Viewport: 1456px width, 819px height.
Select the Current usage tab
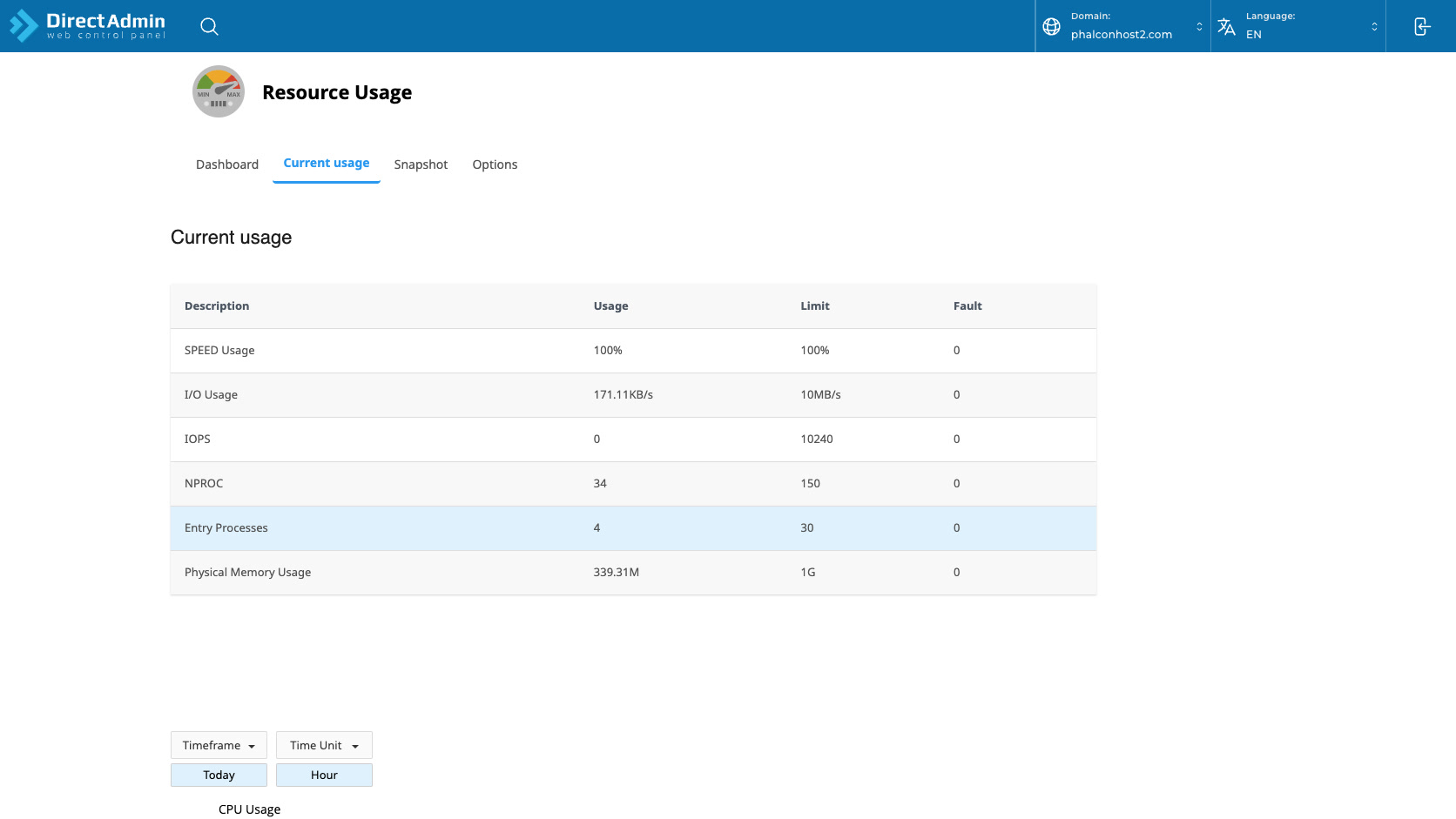(x=327, y=163)
